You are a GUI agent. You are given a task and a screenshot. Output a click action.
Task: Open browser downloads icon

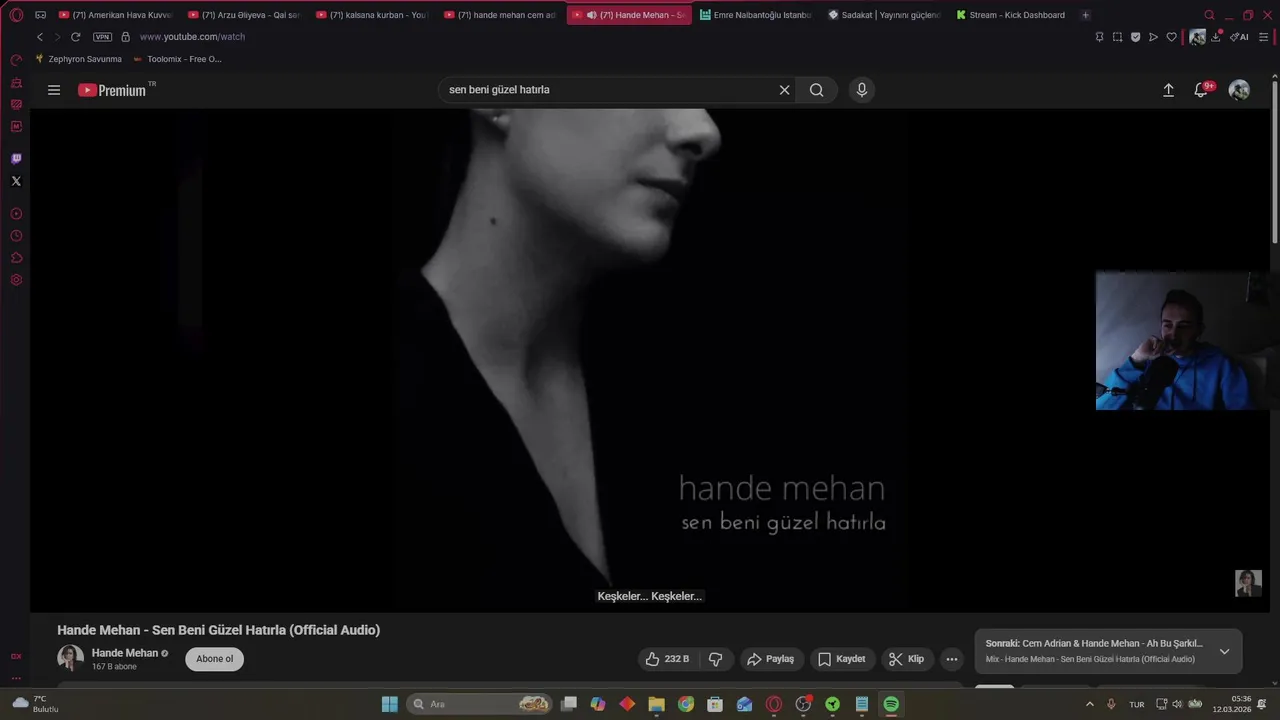pyautogui.click(x=1216, y=37)
